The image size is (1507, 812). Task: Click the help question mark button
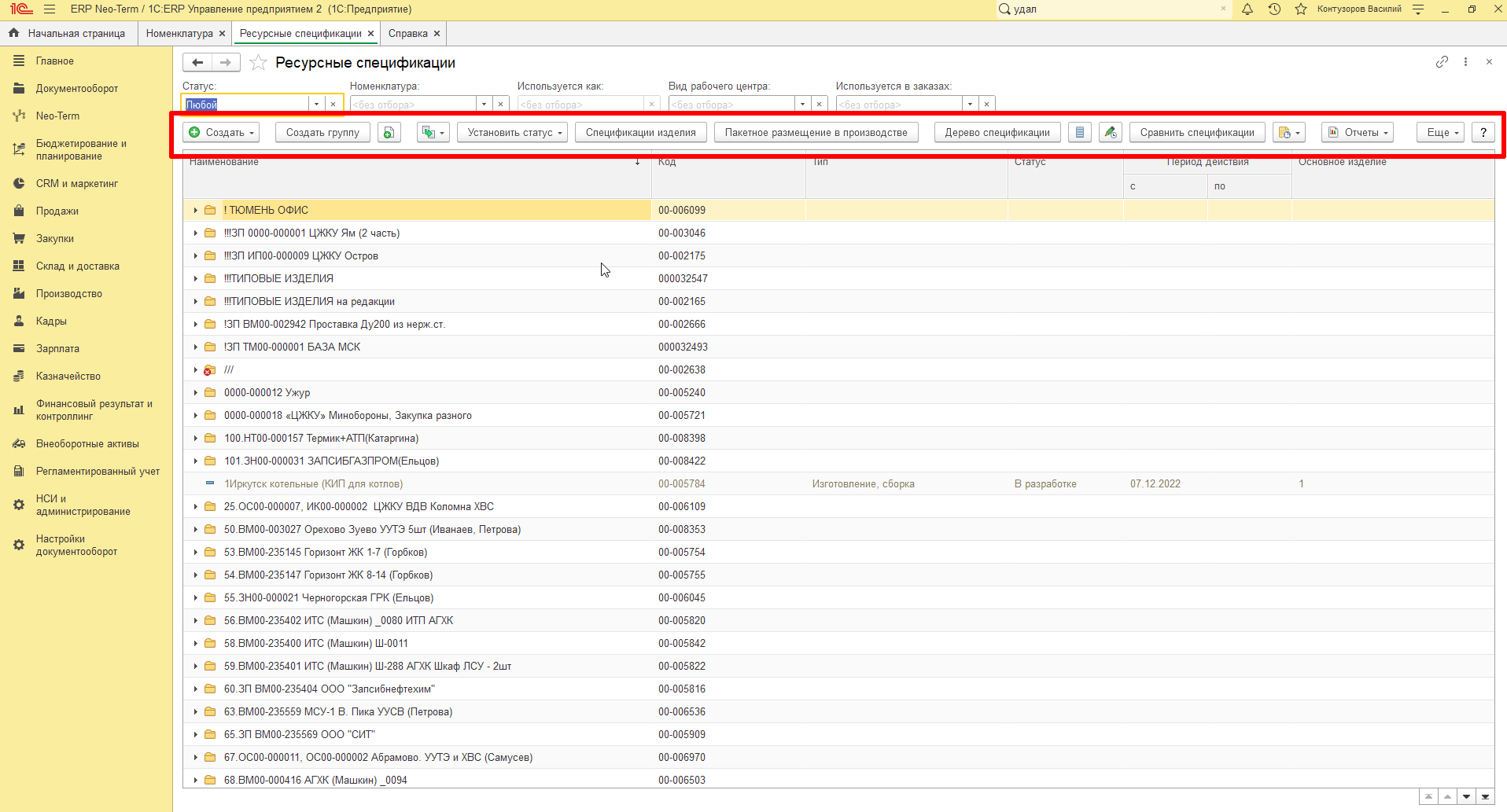pos(1483,133)
